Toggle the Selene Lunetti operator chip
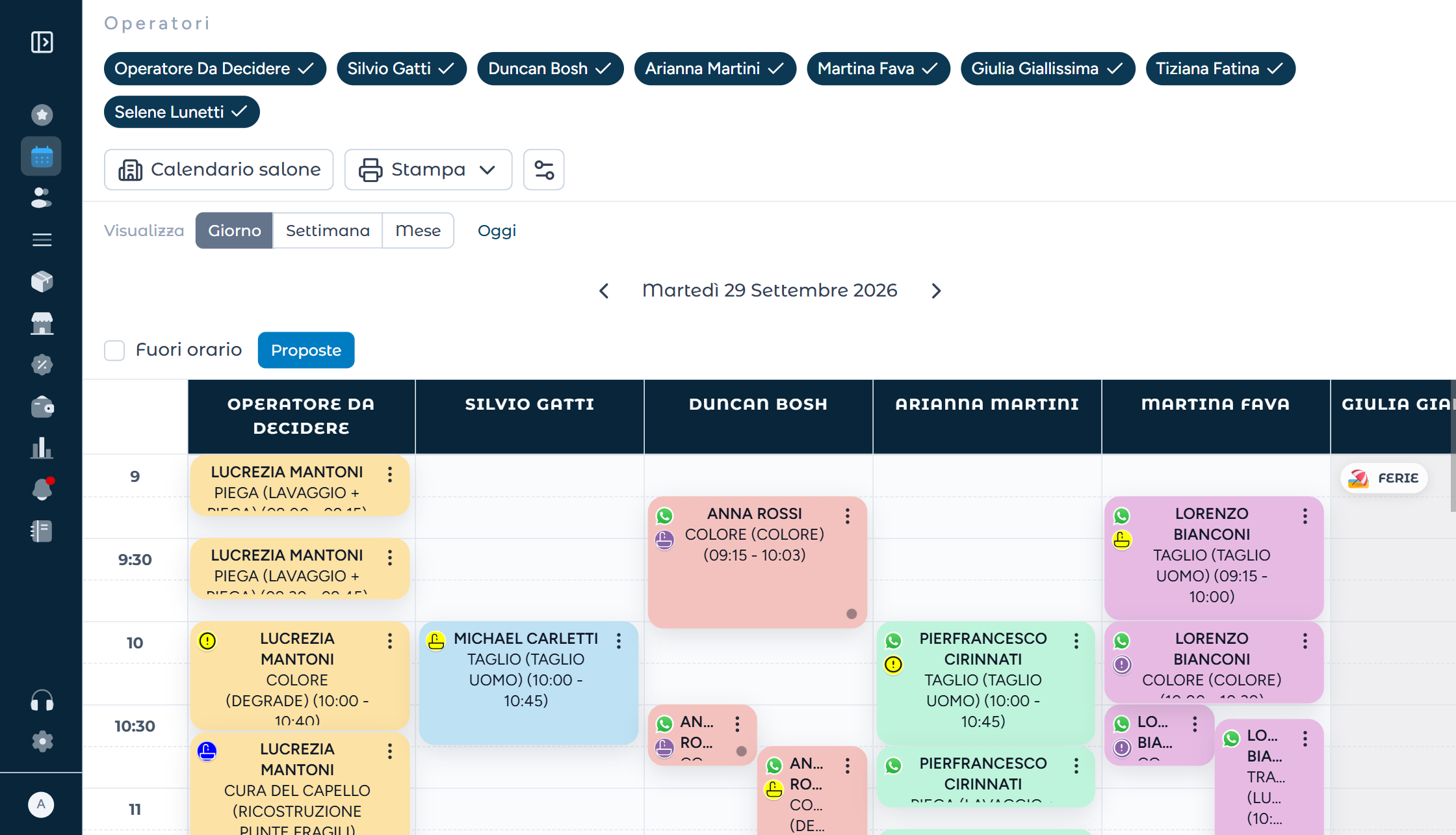 (x=182, y=112)
